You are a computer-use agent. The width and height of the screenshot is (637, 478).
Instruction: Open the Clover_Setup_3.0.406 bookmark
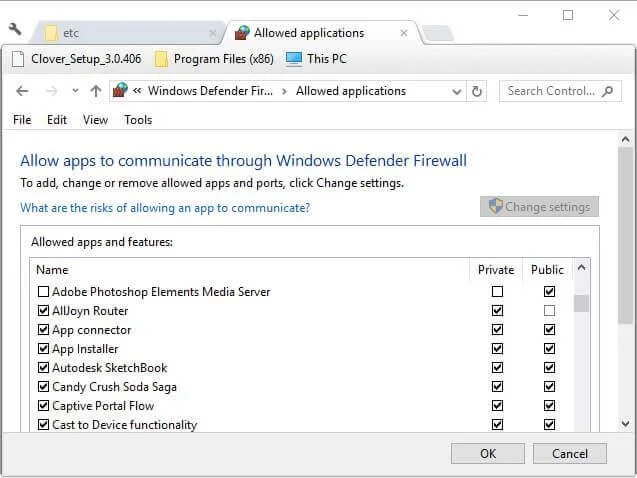77,59
